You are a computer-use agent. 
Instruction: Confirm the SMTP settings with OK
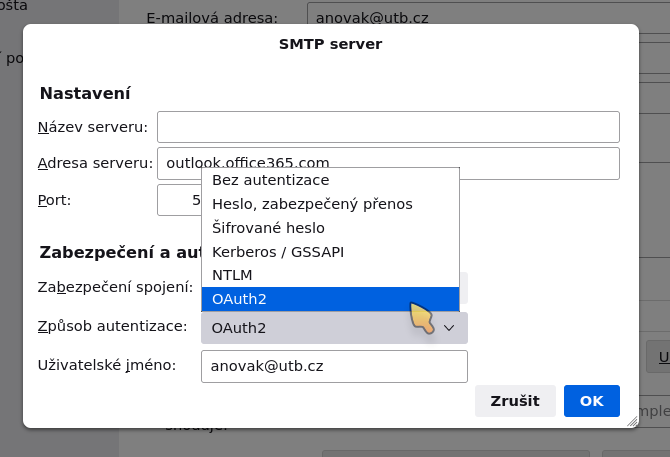click(591, 401)
